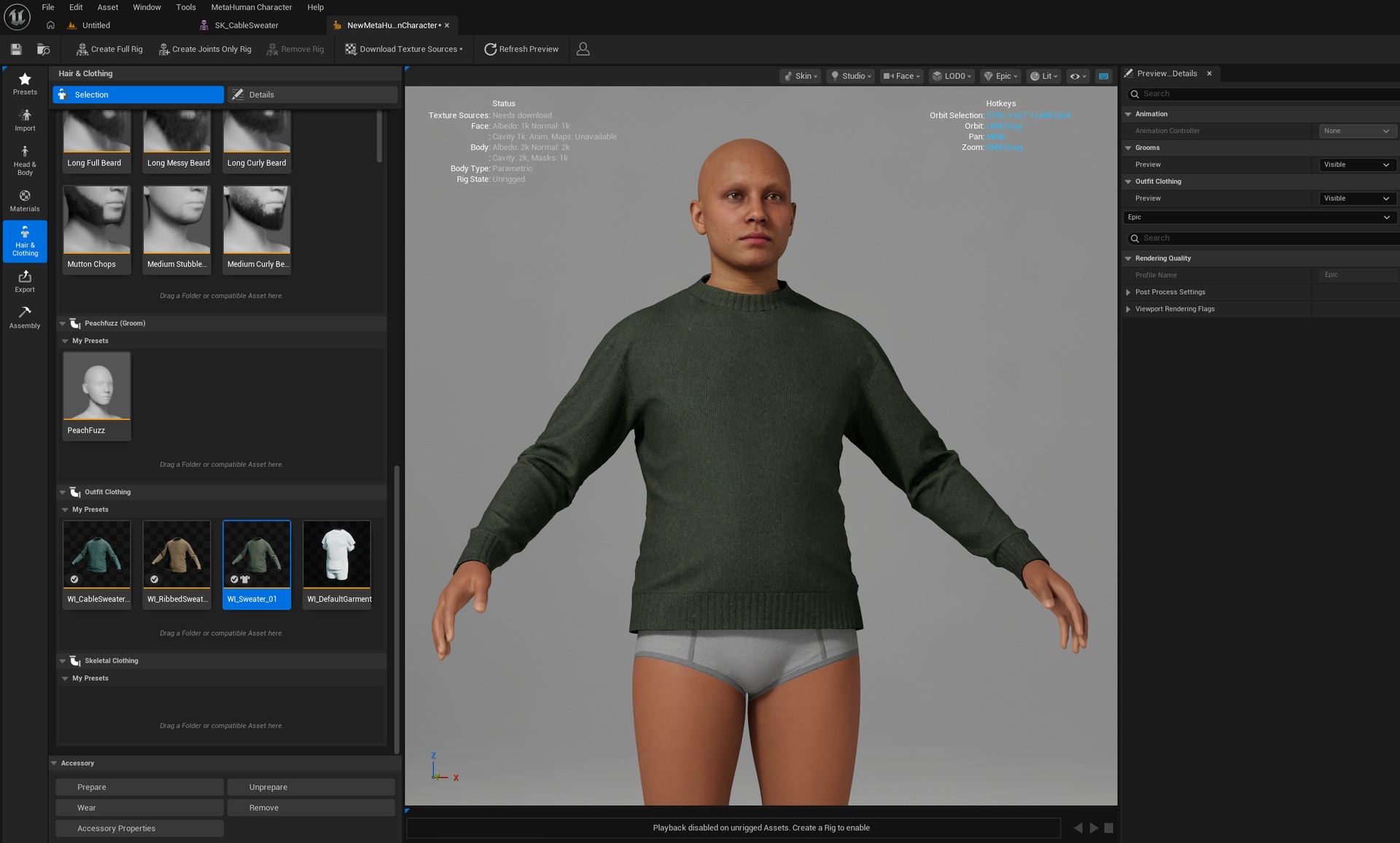The width and height of the screenshot is (1400, 843).
Task: Open the Export sidebar panel
Action: [x=25, y=281]
